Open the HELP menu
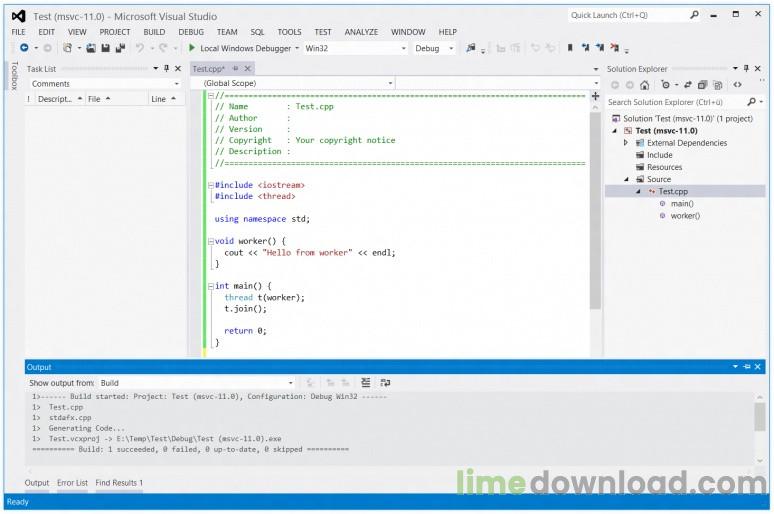The image size is (774, 514). coord(448,32)
